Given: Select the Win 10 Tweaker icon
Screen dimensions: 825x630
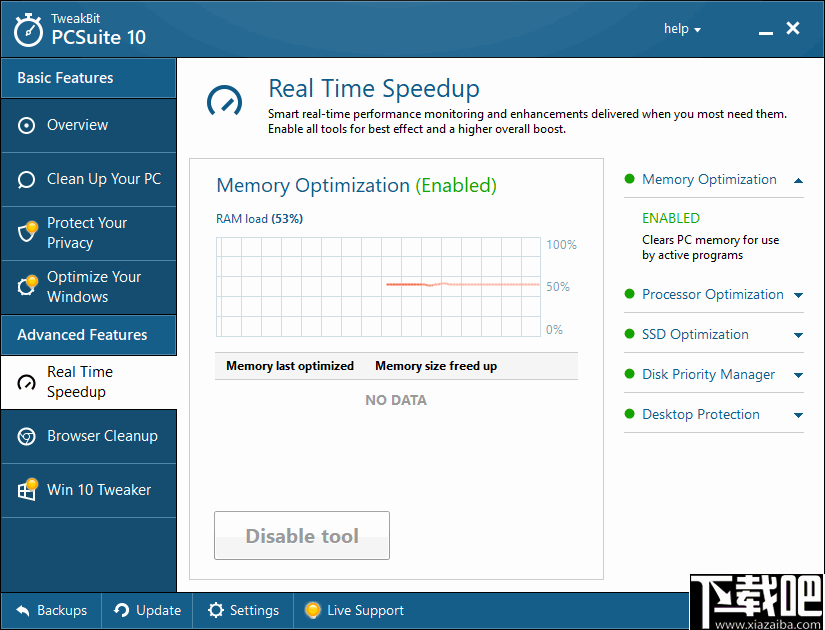Looking at the screenshot, I should pos(27,490).
